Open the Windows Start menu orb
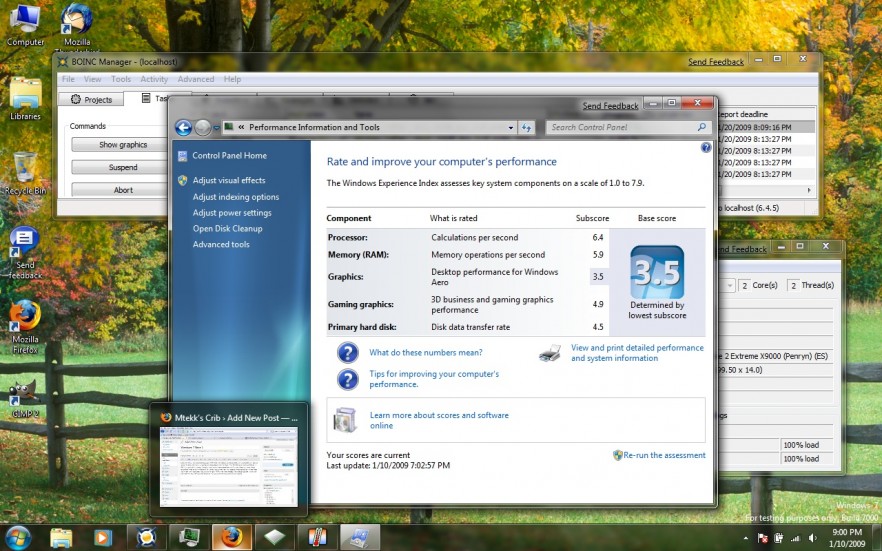The width and height of the screenshot is (882, 551). (19, 537)
